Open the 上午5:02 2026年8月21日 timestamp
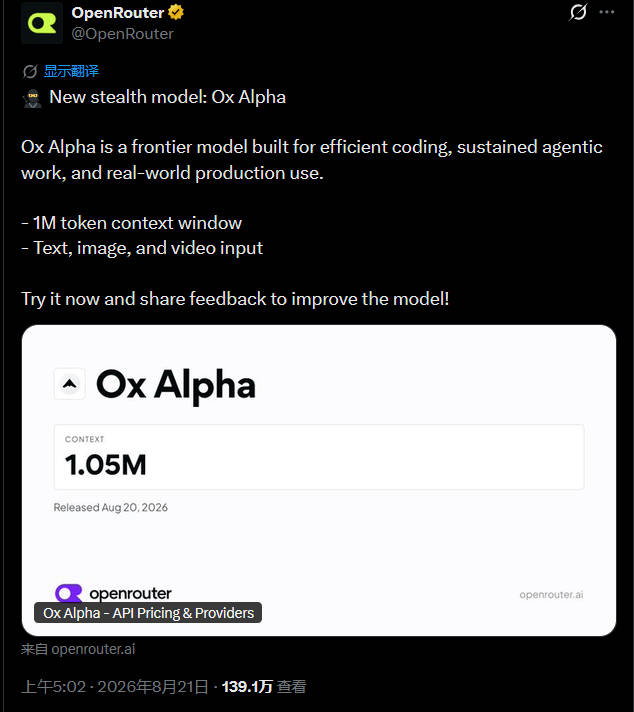 pos(114,686)
